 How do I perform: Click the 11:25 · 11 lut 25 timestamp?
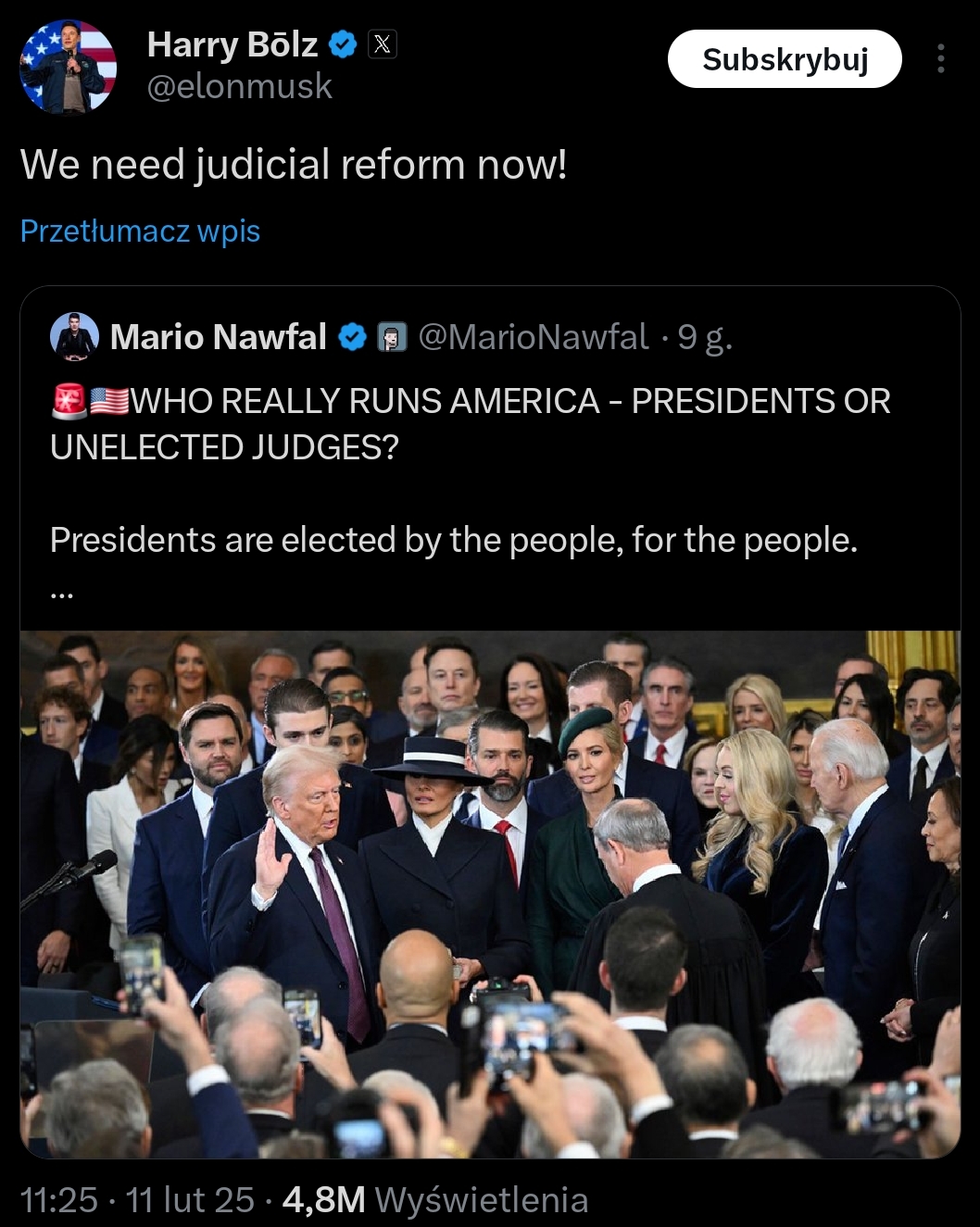tap(137, 1200)
